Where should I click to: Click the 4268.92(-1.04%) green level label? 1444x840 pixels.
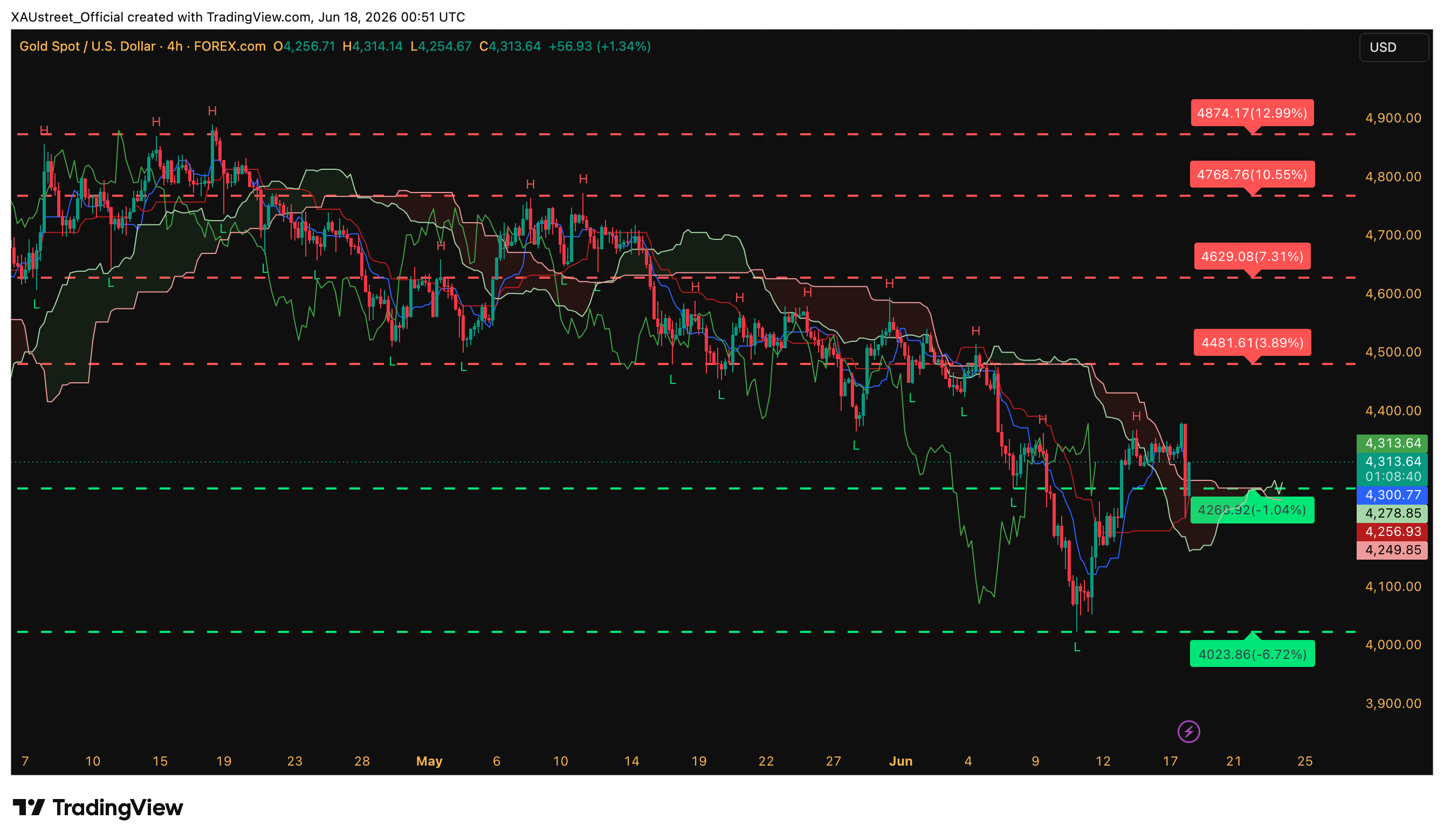coord(1252,510)
